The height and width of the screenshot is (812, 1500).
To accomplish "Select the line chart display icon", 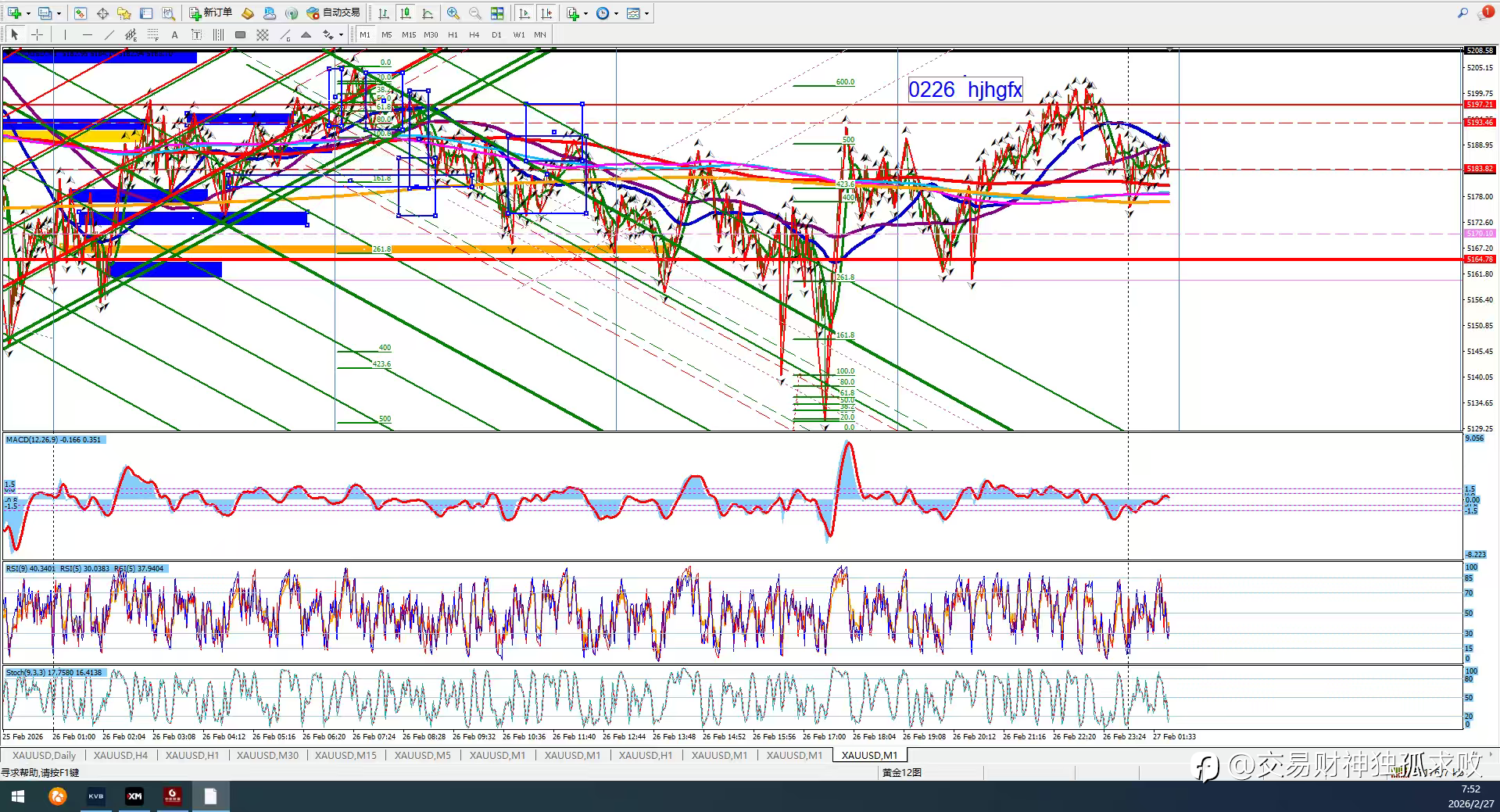I will (x=428, y=13).
